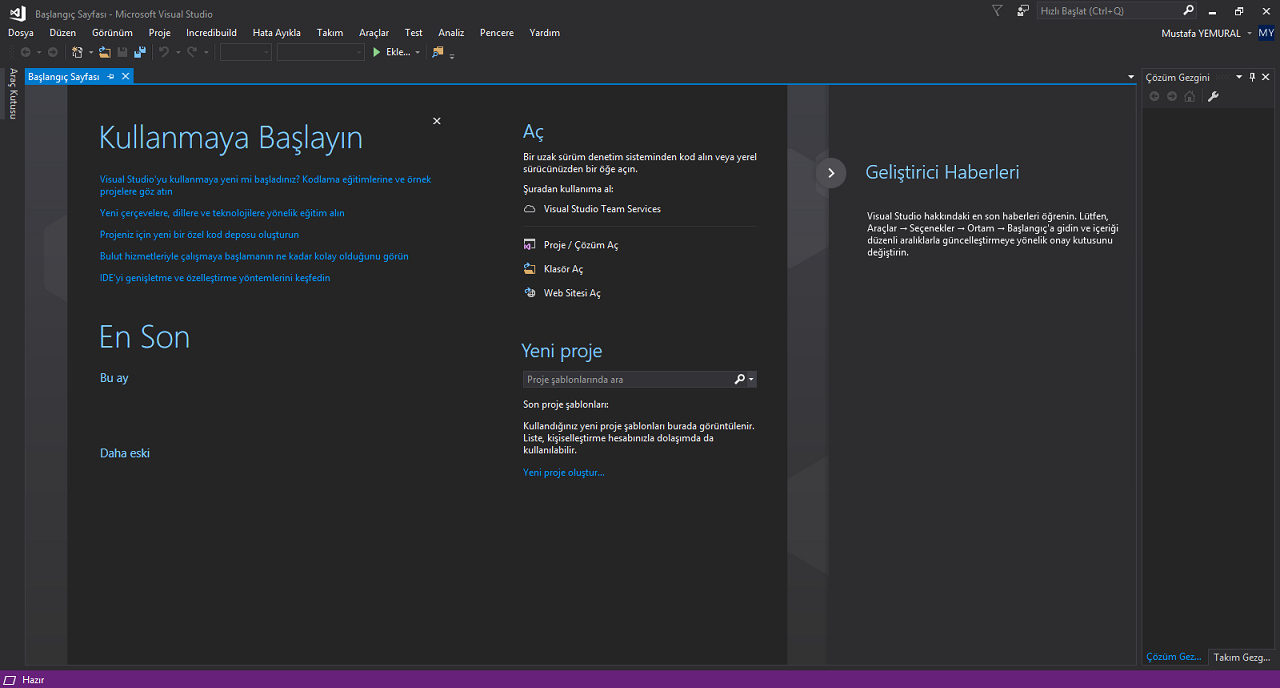
Task: Click the Solution Explorer Home icon
Action: [1189, 97]
